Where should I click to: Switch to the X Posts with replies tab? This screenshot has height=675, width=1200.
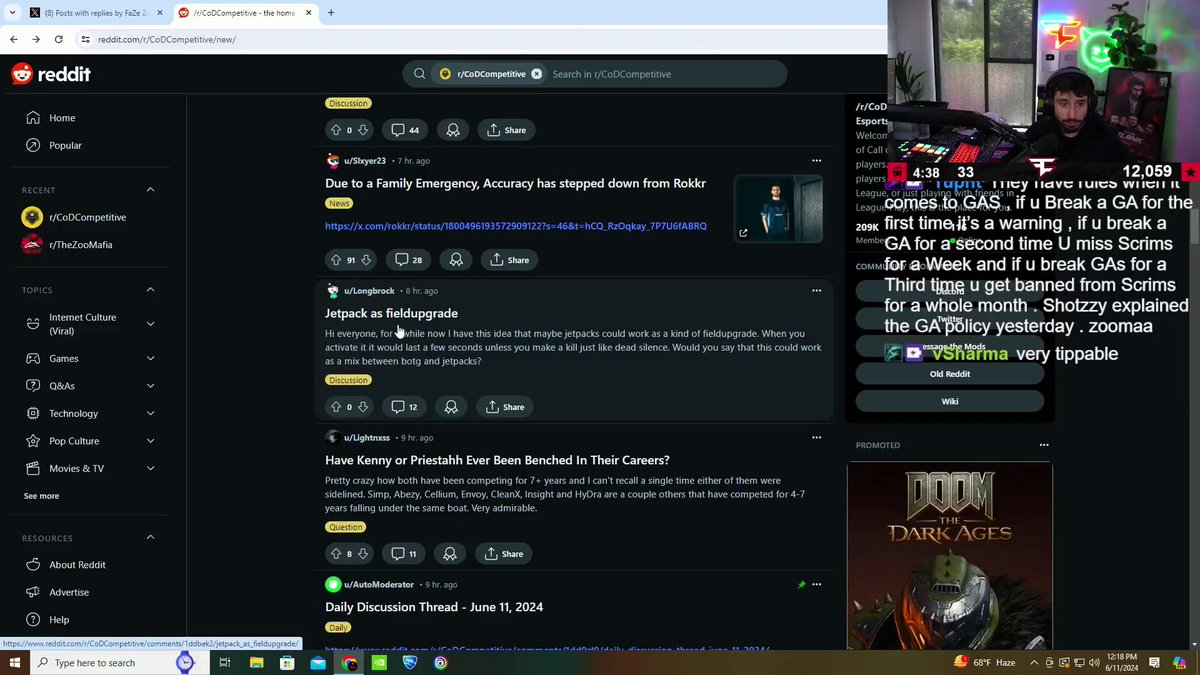click(x=95, y=13)
